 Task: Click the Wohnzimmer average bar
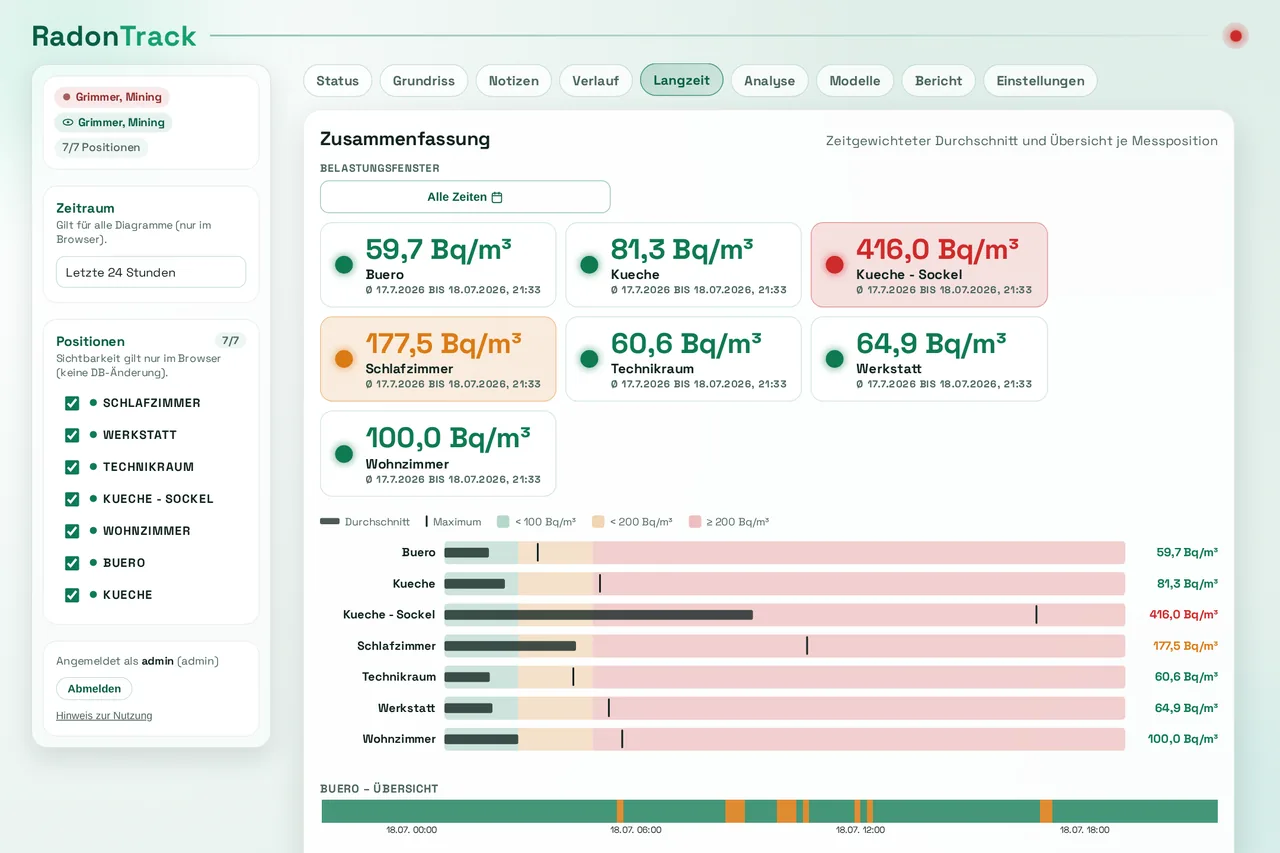pos(481,739)
